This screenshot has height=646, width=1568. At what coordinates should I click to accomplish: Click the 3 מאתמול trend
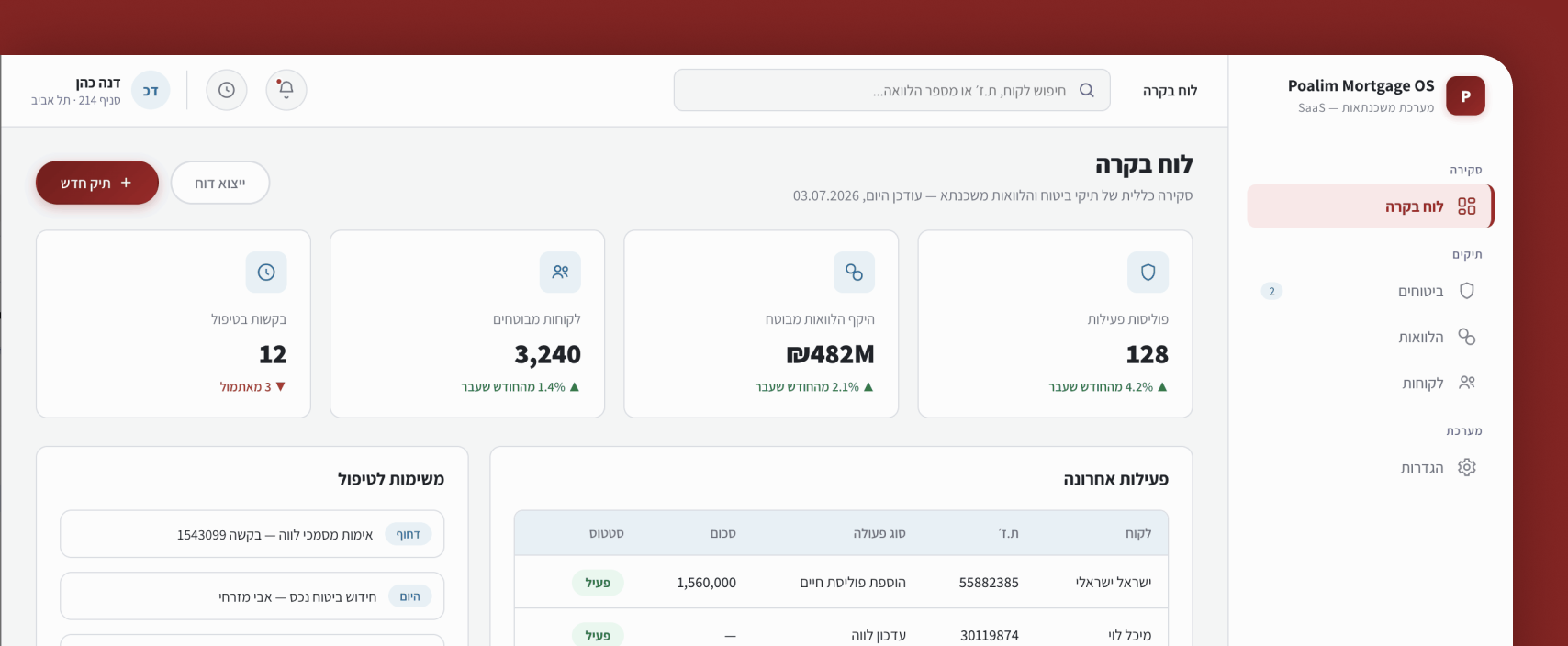point(253,387)
